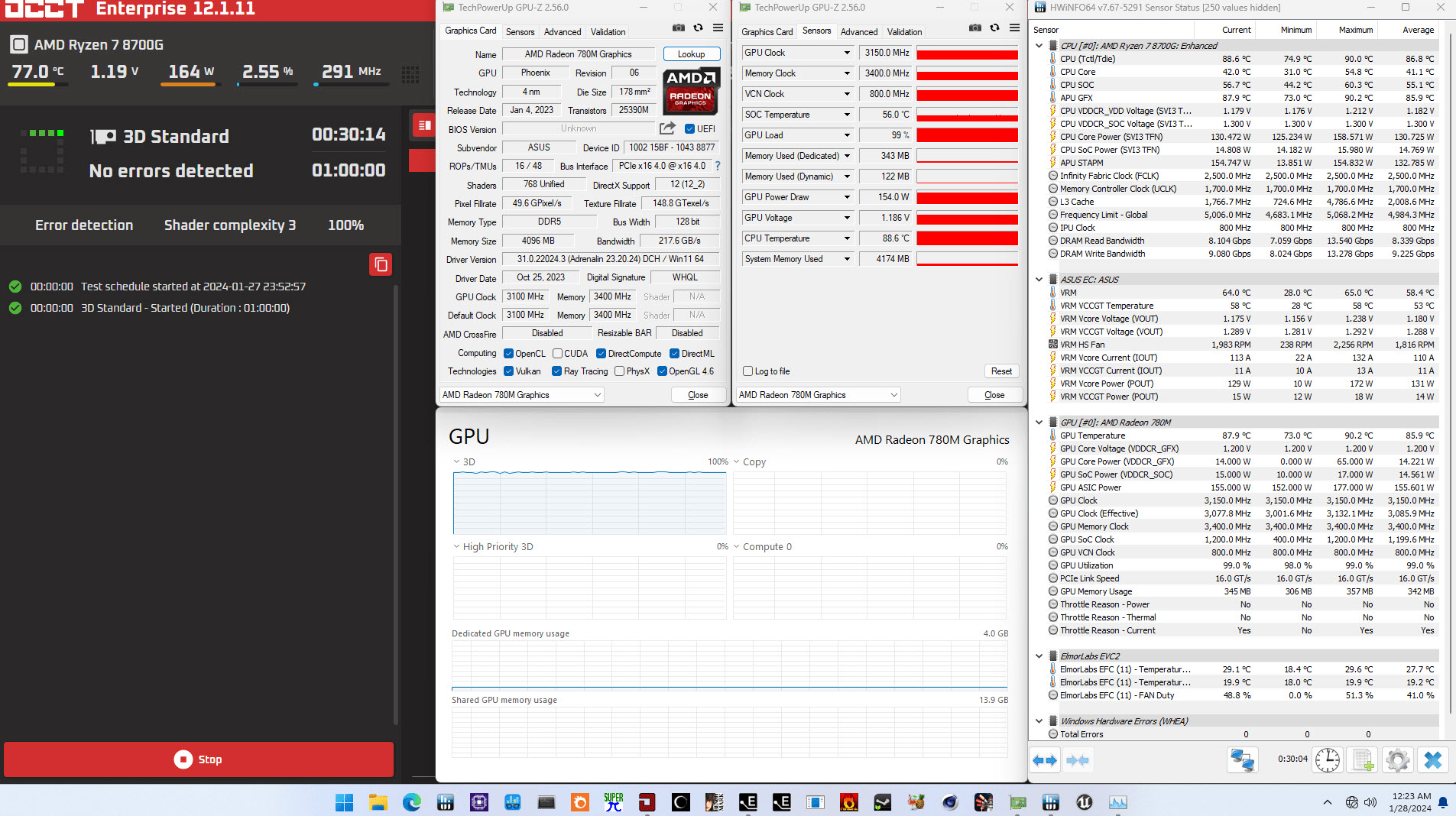Screen dimensions: 1456x816
Task: Enable Log to file checkbox
Action: [x=748, y=371]
